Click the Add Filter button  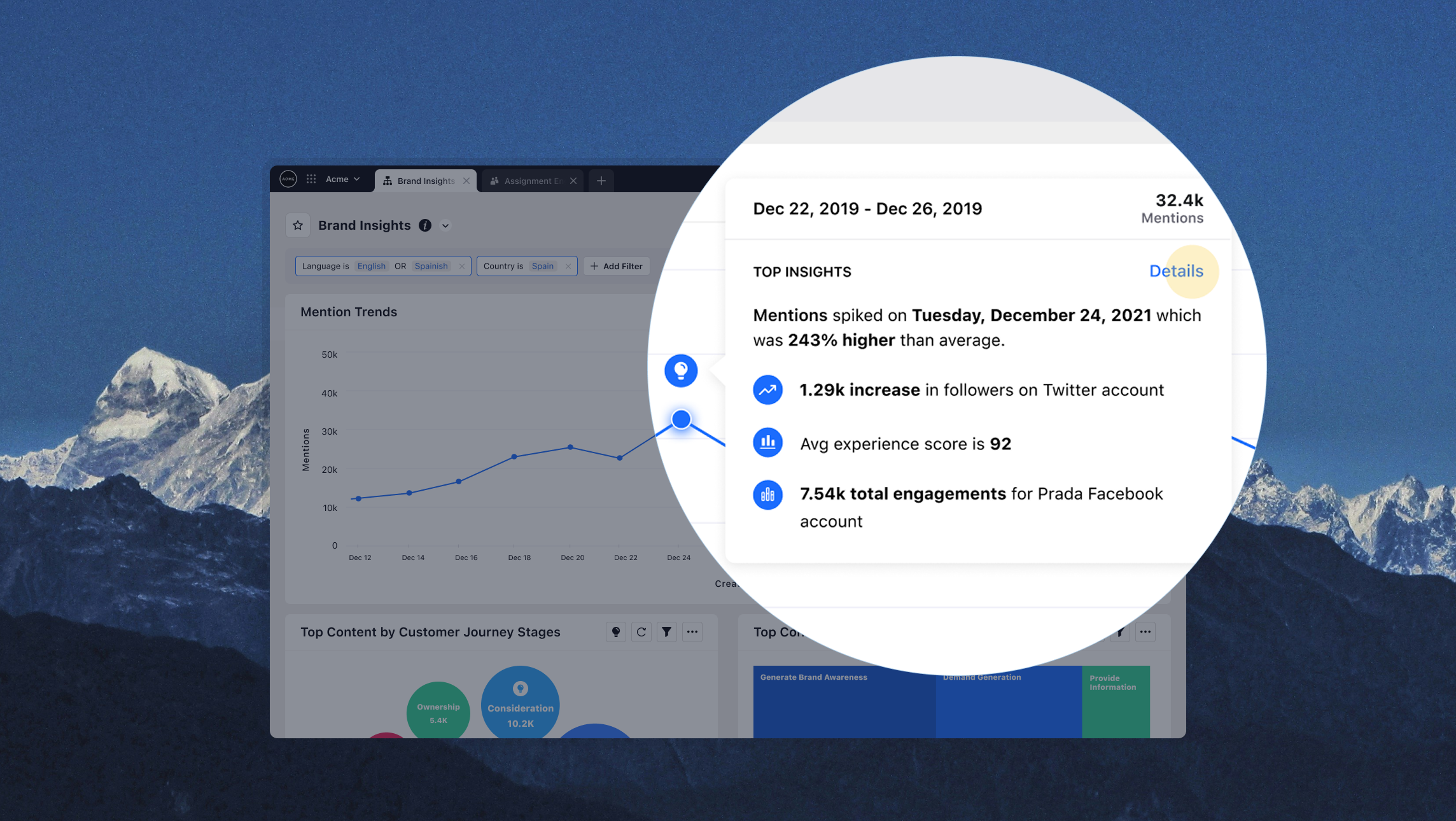615,265
